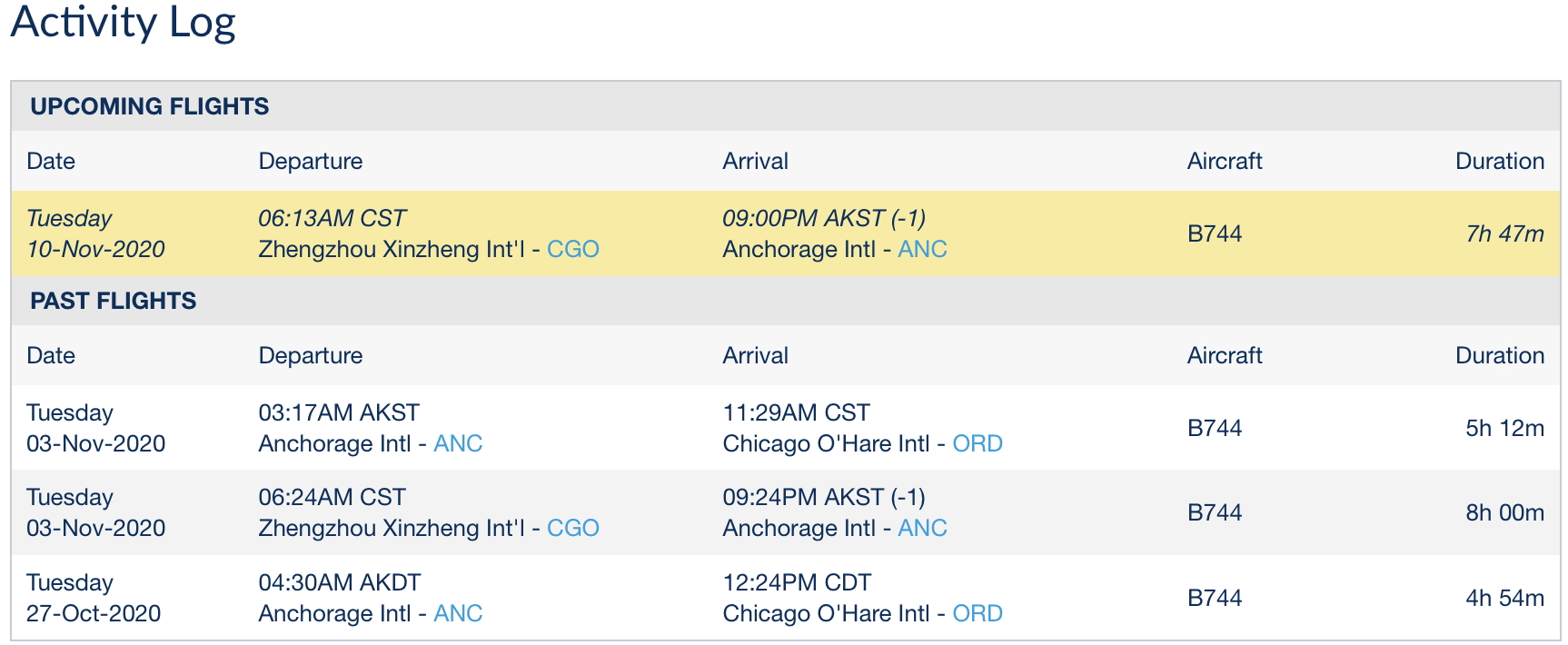Click ANC link under 04:30AM AKDT departure
The image size is (1568, 645).
[458, 613]
